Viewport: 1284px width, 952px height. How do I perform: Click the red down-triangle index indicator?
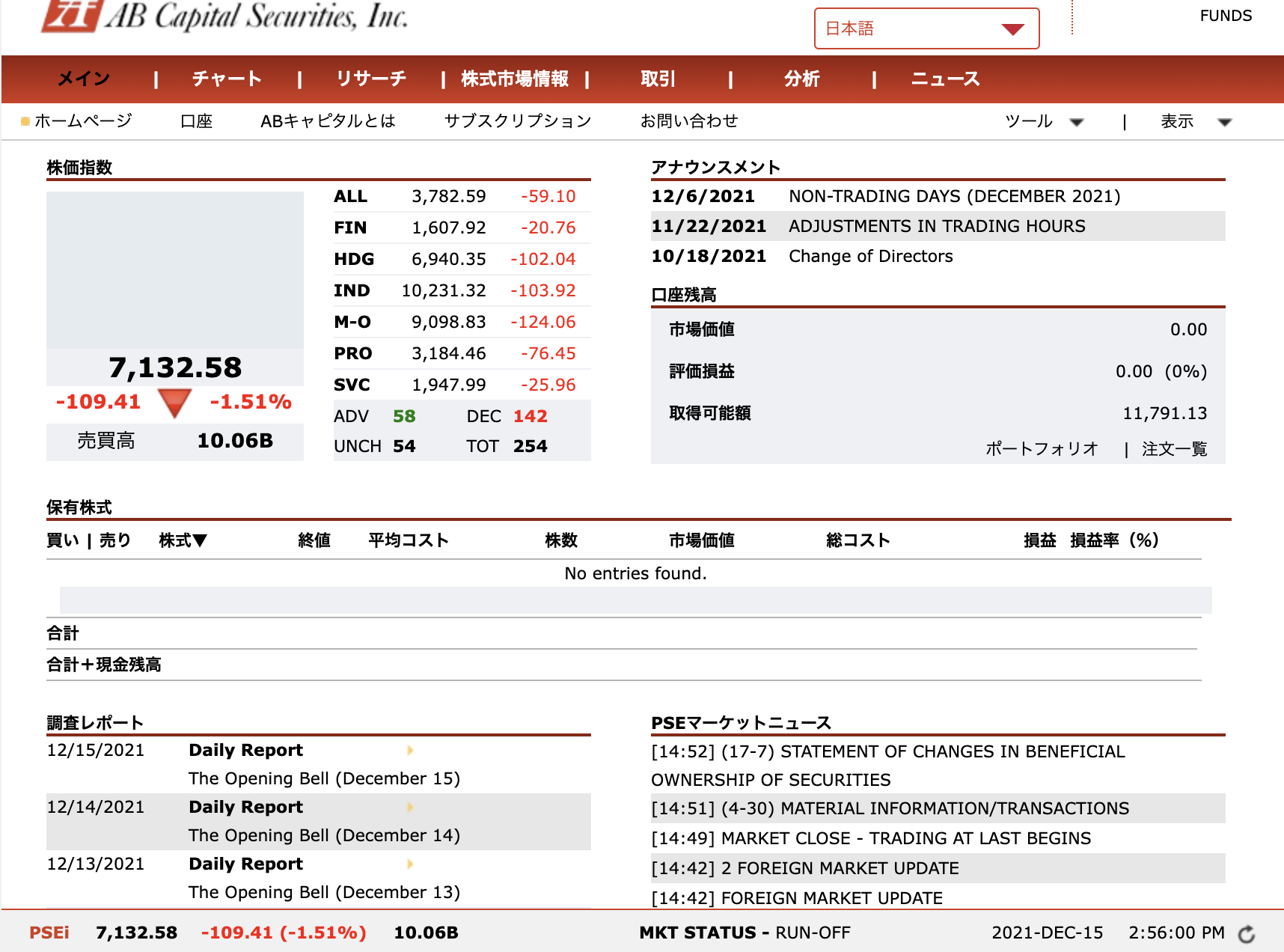point(175,403)
